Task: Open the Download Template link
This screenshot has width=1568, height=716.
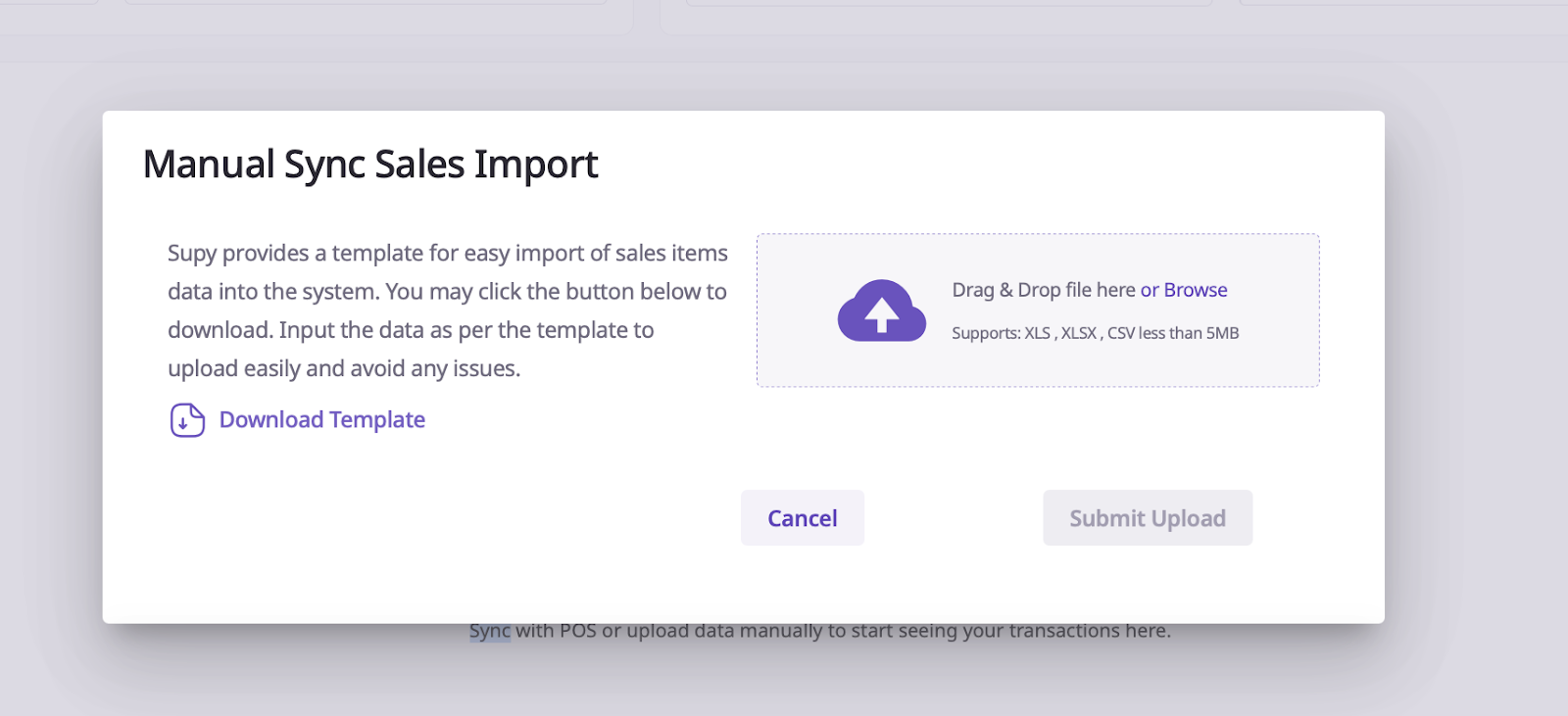Action: [x=321, y=420]
